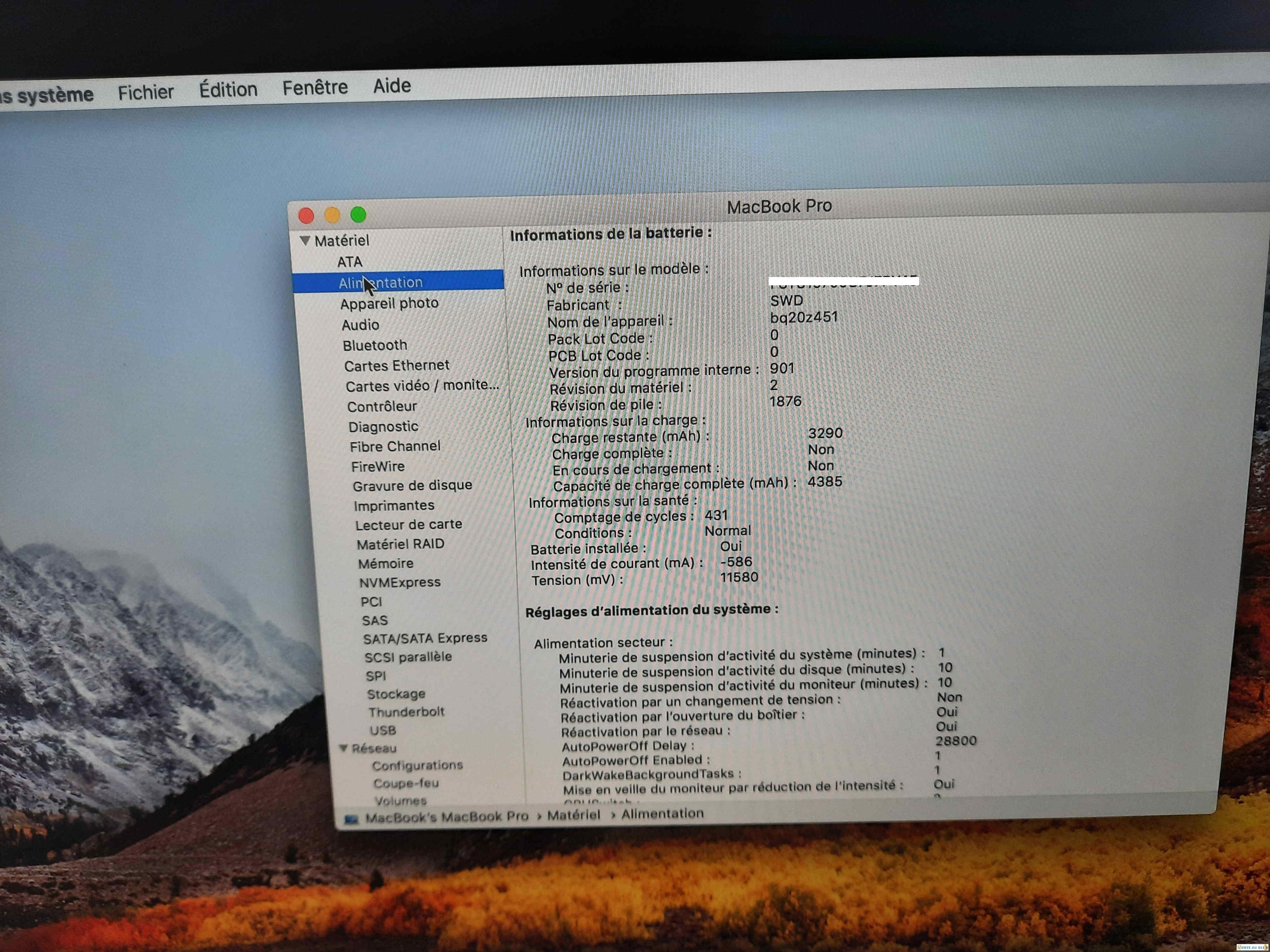Image resolution: width=1270 pixels, height=952 pixels.
Task: Select SPI in the sidebar
Action: pos(376,676)
